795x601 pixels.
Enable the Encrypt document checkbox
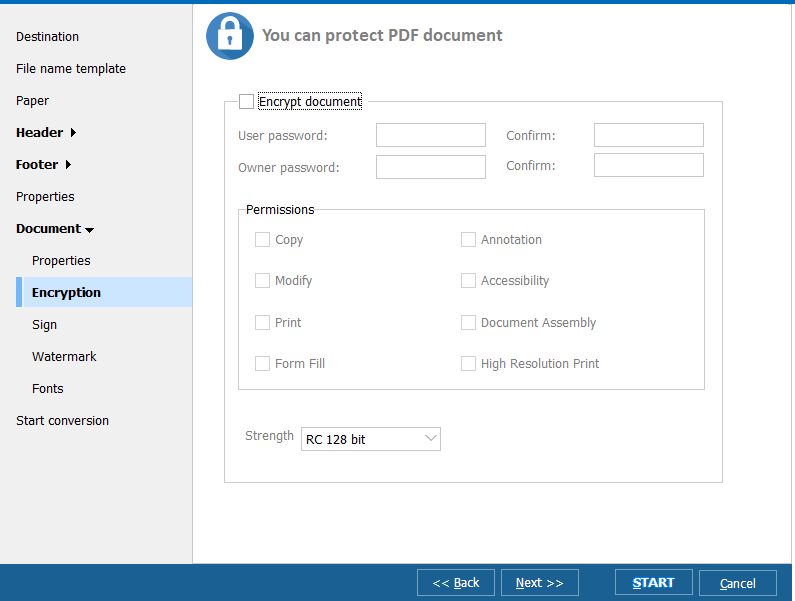pos(247,101)
